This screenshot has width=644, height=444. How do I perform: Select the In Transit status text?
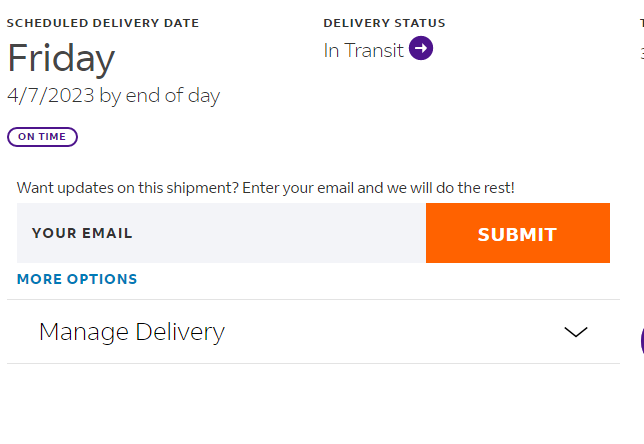[x=363, y=51]
